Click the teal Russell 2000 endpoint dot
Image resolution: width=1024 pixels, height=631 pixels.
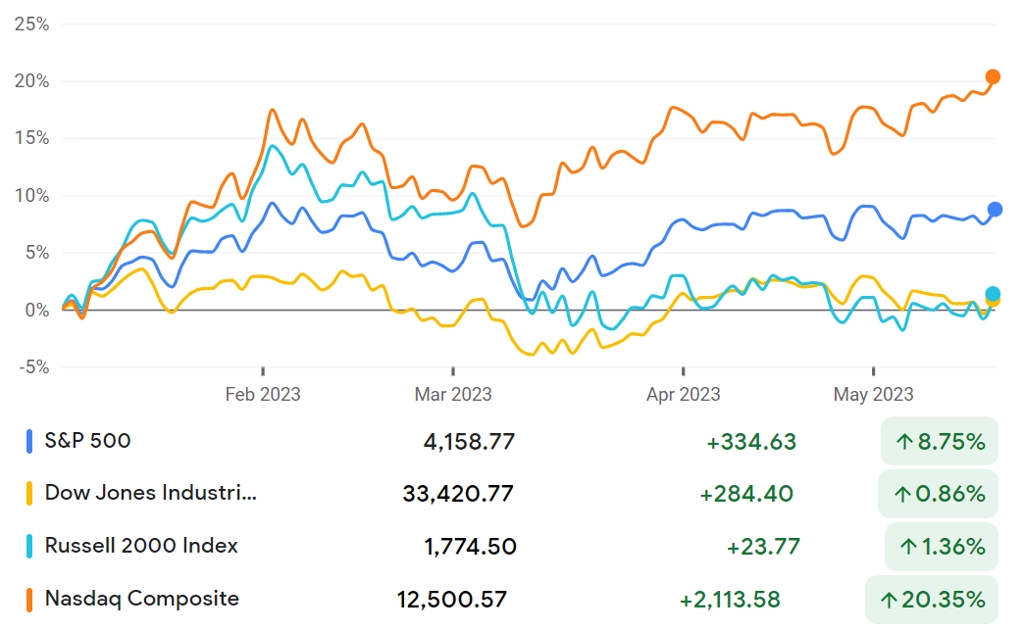pyautogui.click(x=993, y=294)
